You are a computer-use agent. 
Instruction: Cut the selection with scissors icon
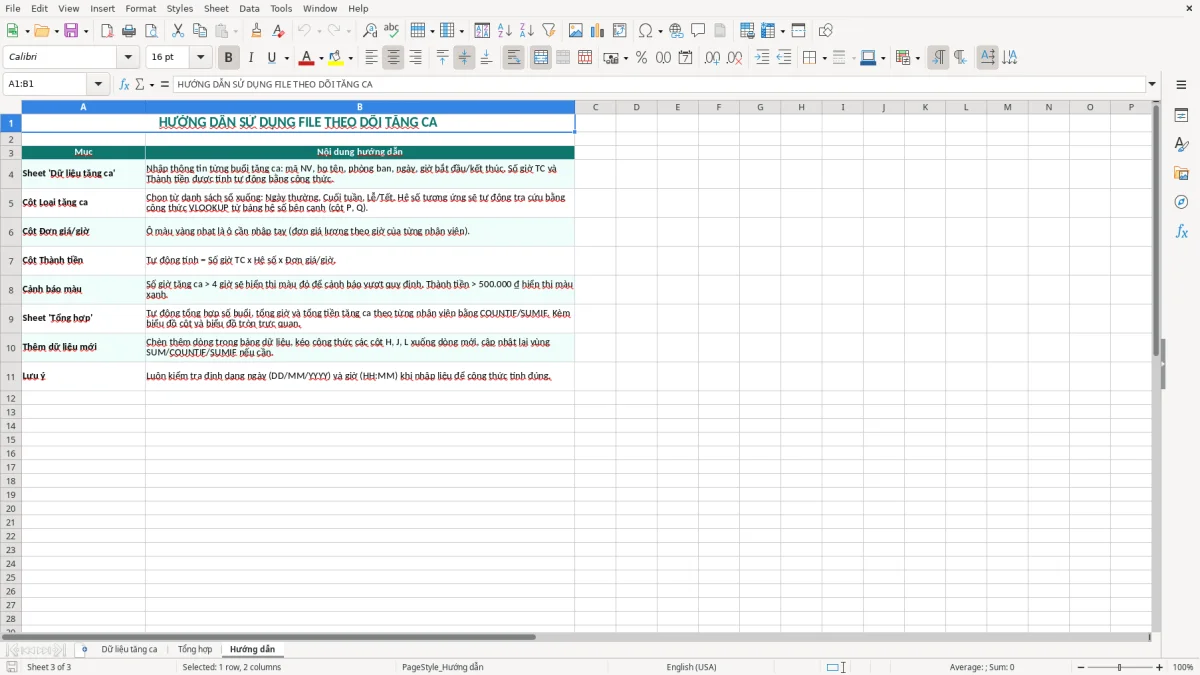(177, 31)
